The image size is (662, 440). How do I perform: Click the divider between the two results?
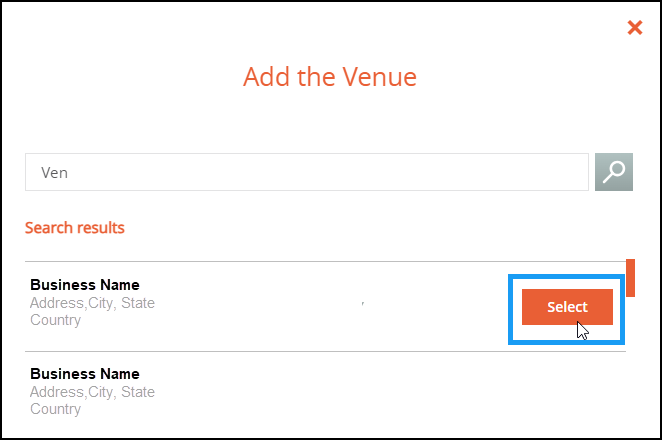325,351
